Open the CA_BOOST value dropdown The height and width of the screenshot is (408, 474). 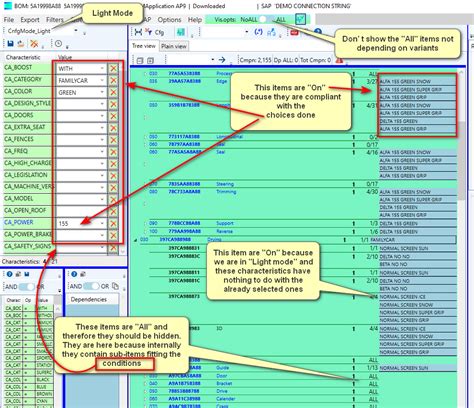pos(102,68)
